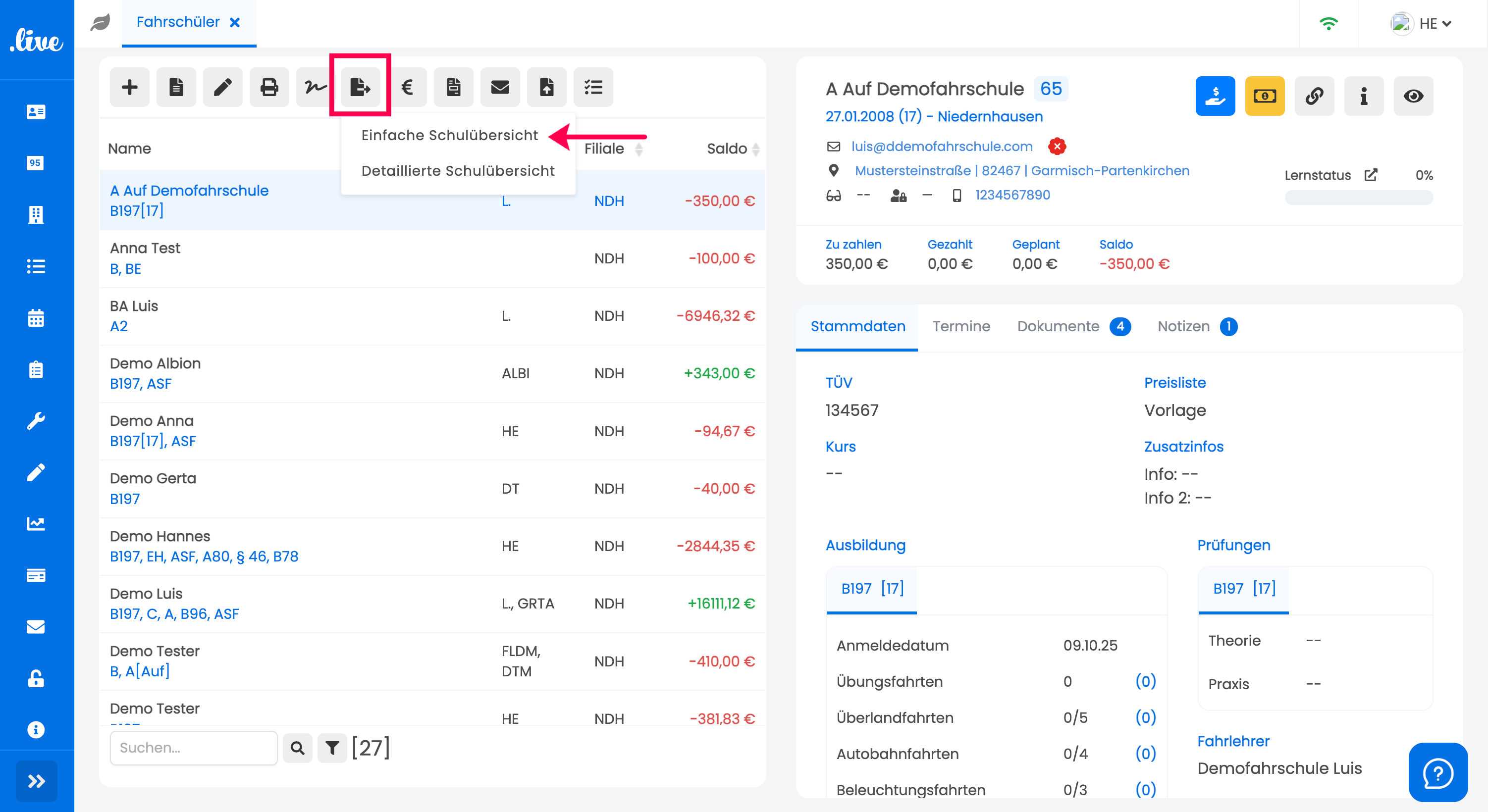Open the filter funnel next to search
This screenshot has width=1488, height=812.
(332, 748)
